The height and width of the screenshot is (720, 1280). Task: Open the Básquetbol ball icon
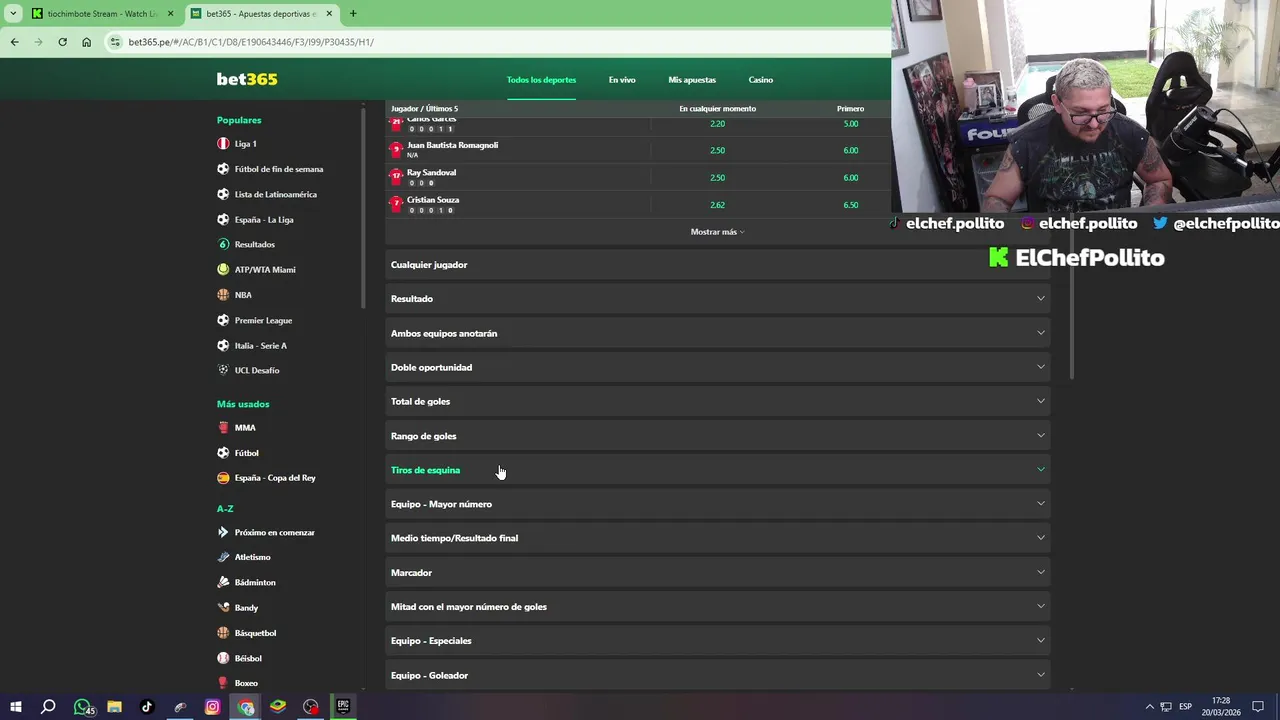223,633
